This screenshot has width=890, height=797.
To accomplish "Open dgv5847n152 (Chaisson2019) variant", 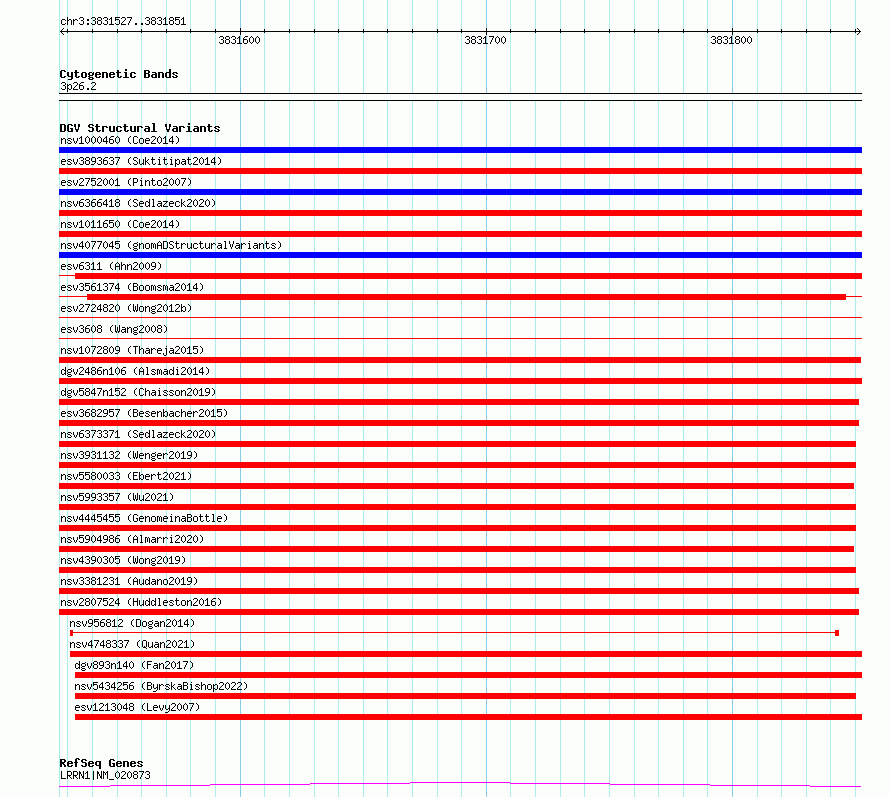I will (x=138, y=392).
